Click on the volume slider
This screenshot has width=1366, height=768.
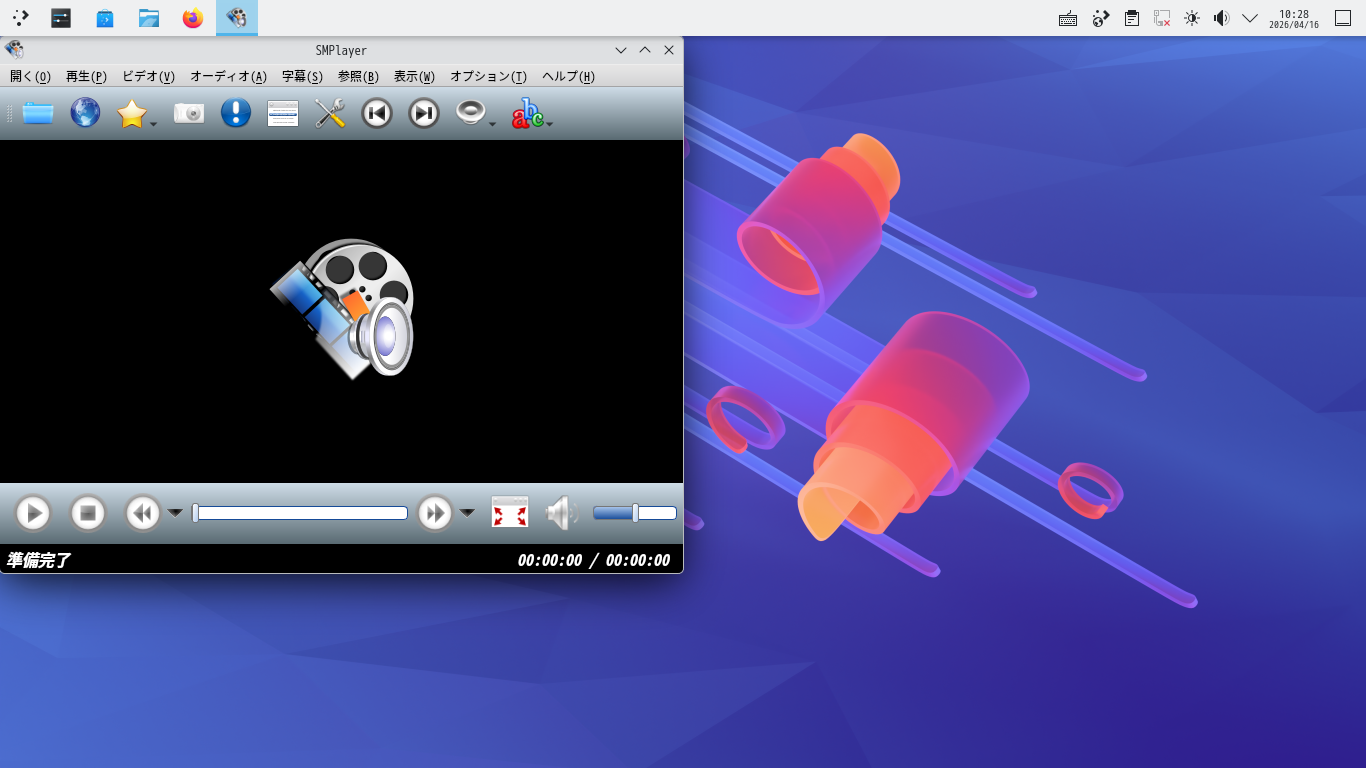pyautogui.click(x=635, y=513)
